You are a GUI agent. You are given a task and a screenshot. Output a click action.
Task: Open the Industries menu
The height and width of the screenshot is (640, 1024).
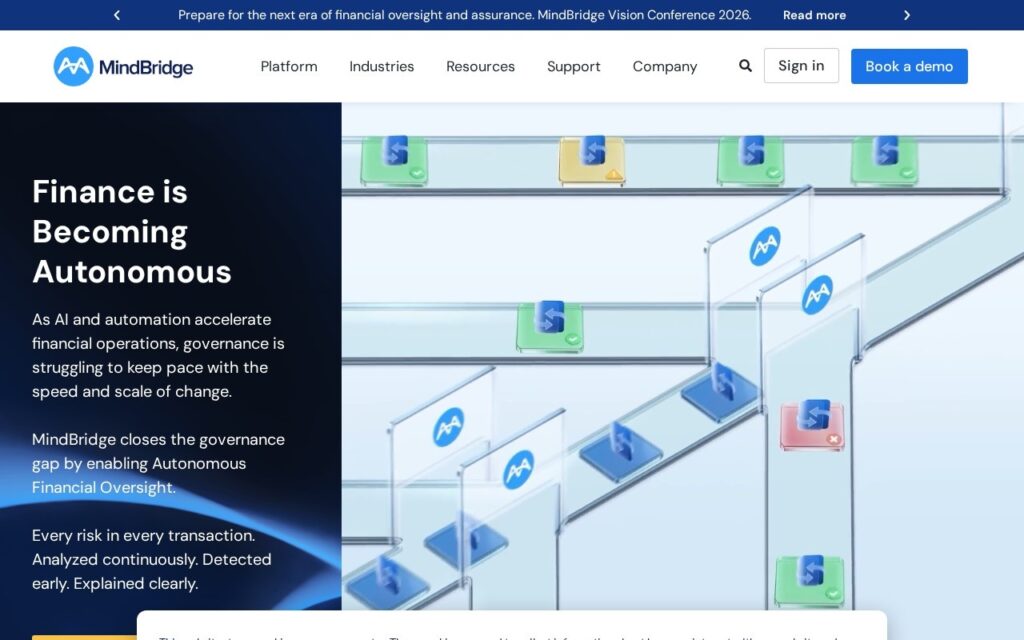pyautogui.click(x=381, y=67)
